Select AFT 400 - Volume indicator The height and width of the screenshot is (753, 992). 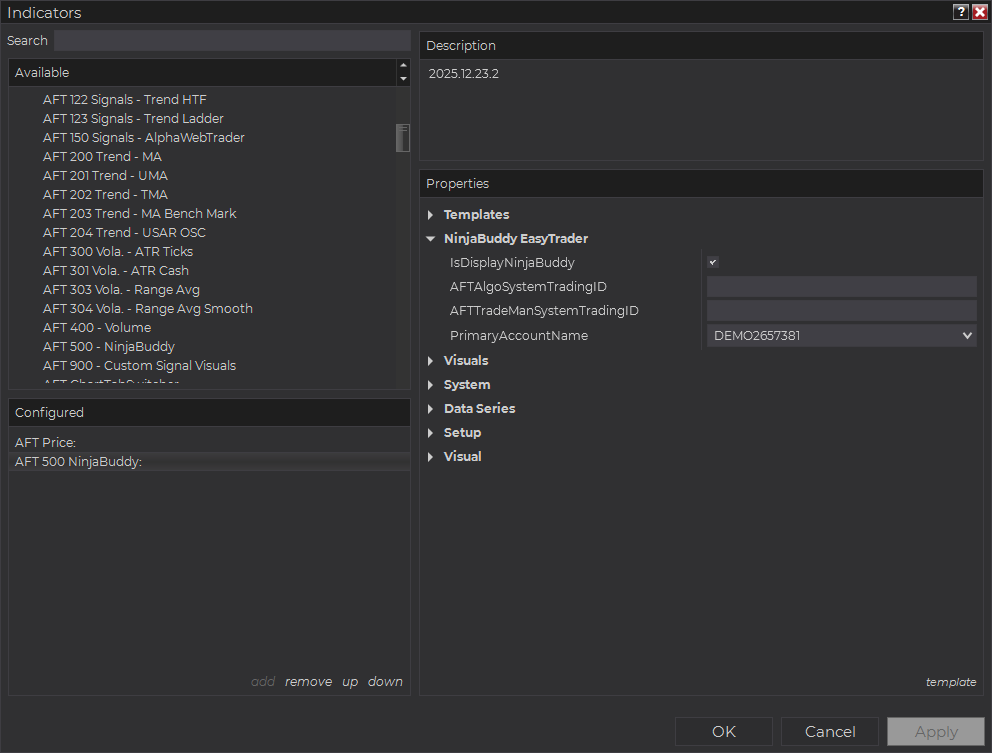coord(97,327)
